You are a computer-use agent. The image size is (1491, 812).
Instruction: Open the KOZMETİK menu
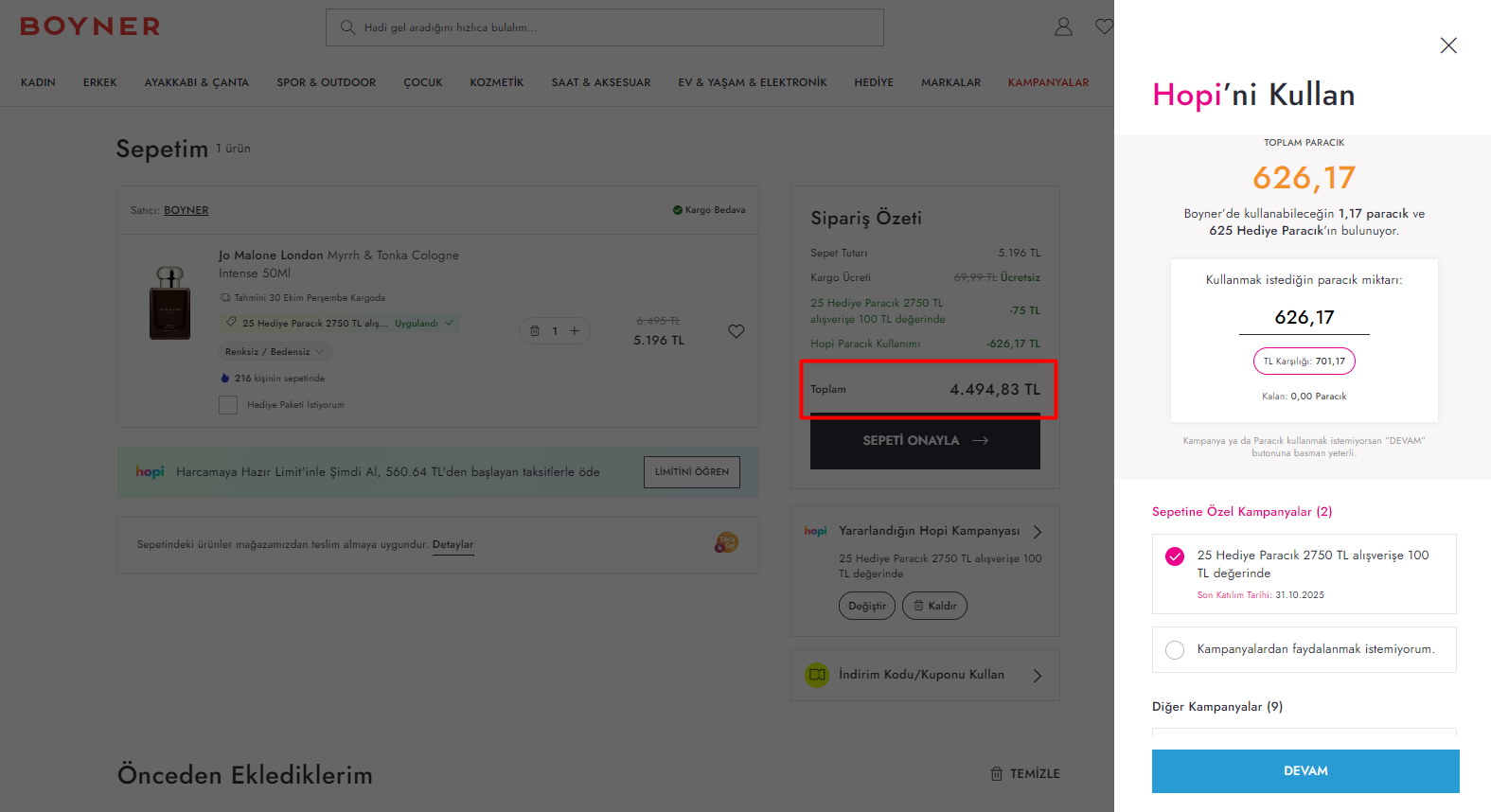point(496,83)
